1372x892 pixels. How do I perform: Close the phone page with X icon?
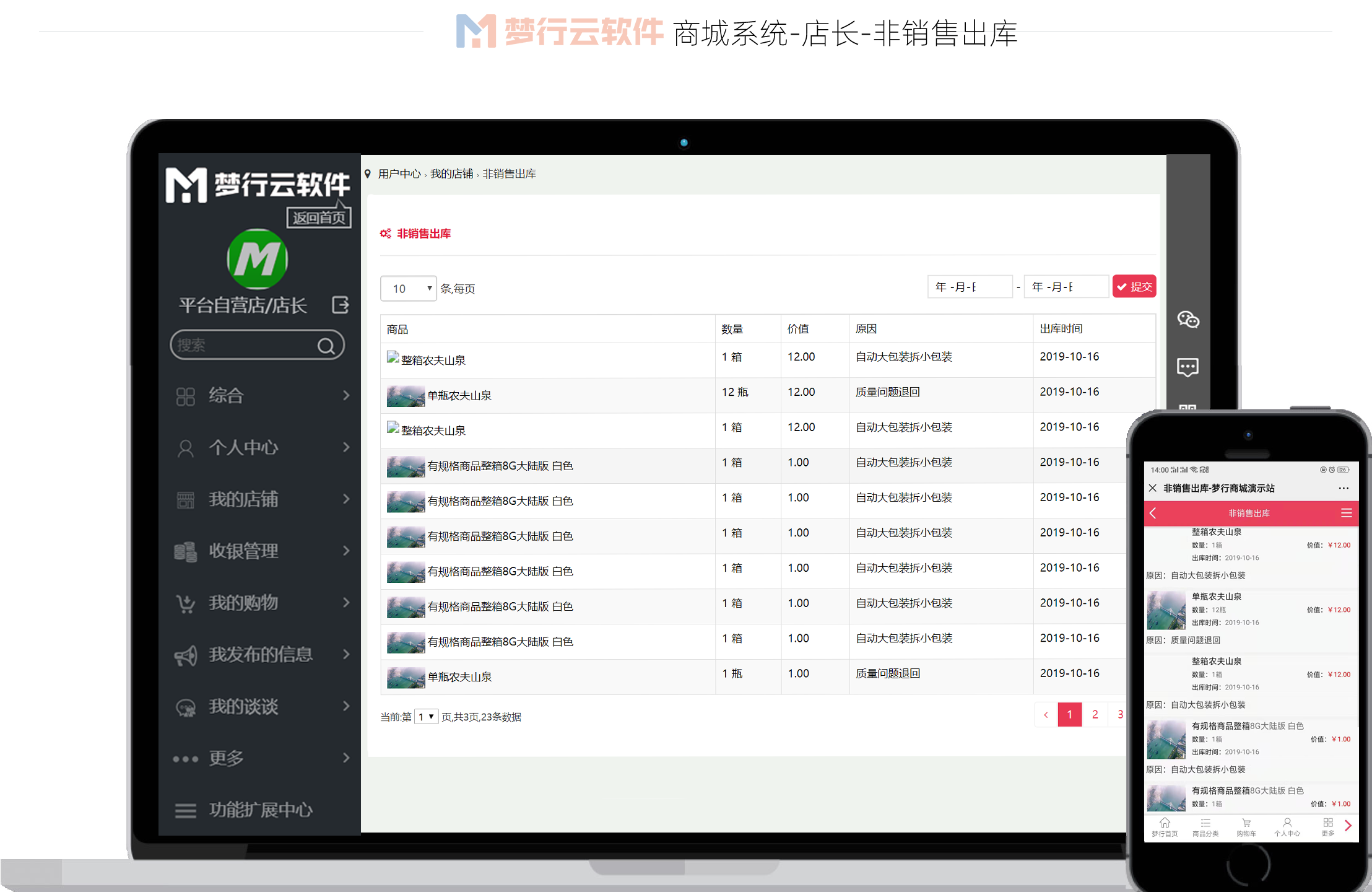(1152, 488)
